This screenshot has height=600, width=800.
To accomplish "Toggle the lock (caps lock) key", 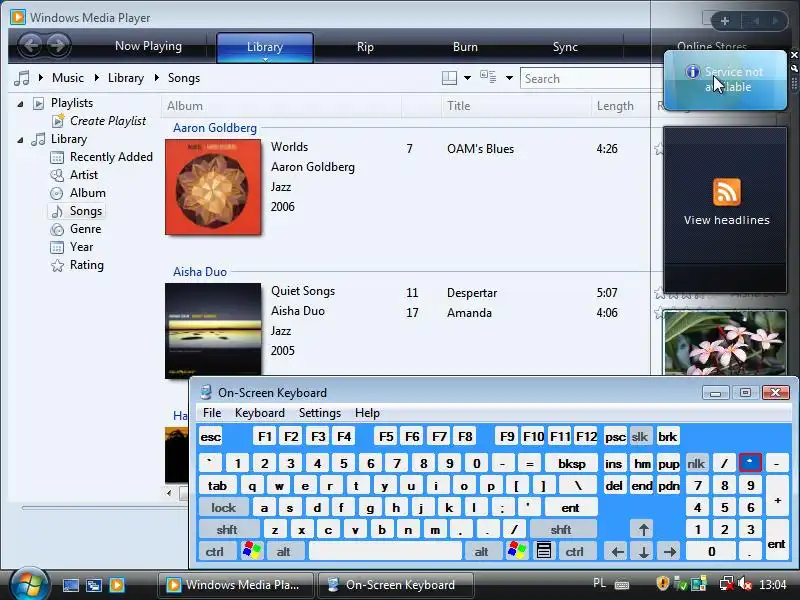I will pyautogui.click(x=223, y=508).
